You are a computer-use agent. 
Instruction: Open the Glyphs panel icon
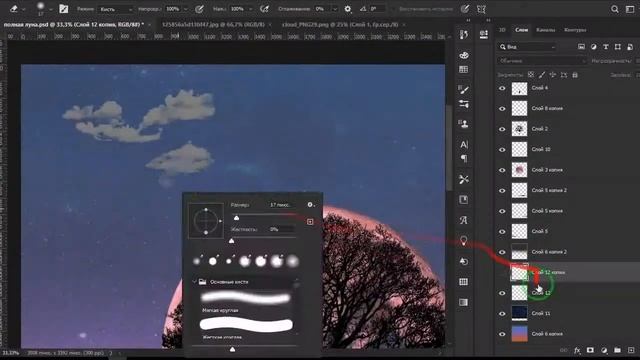(x=464, y=220)
